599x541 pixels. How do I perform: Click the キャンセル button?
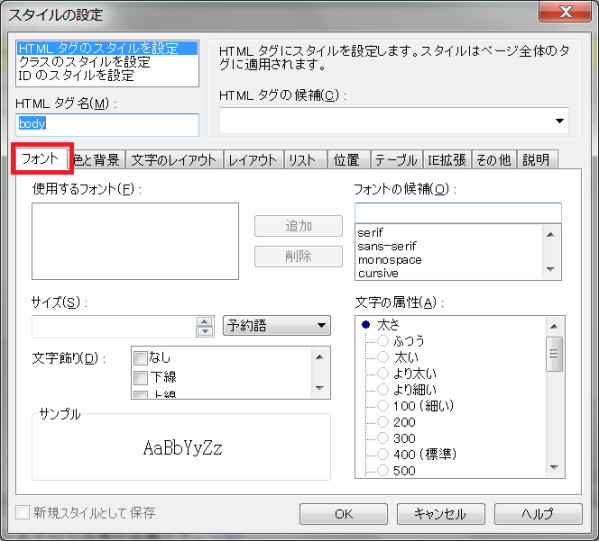click(441, 514)
